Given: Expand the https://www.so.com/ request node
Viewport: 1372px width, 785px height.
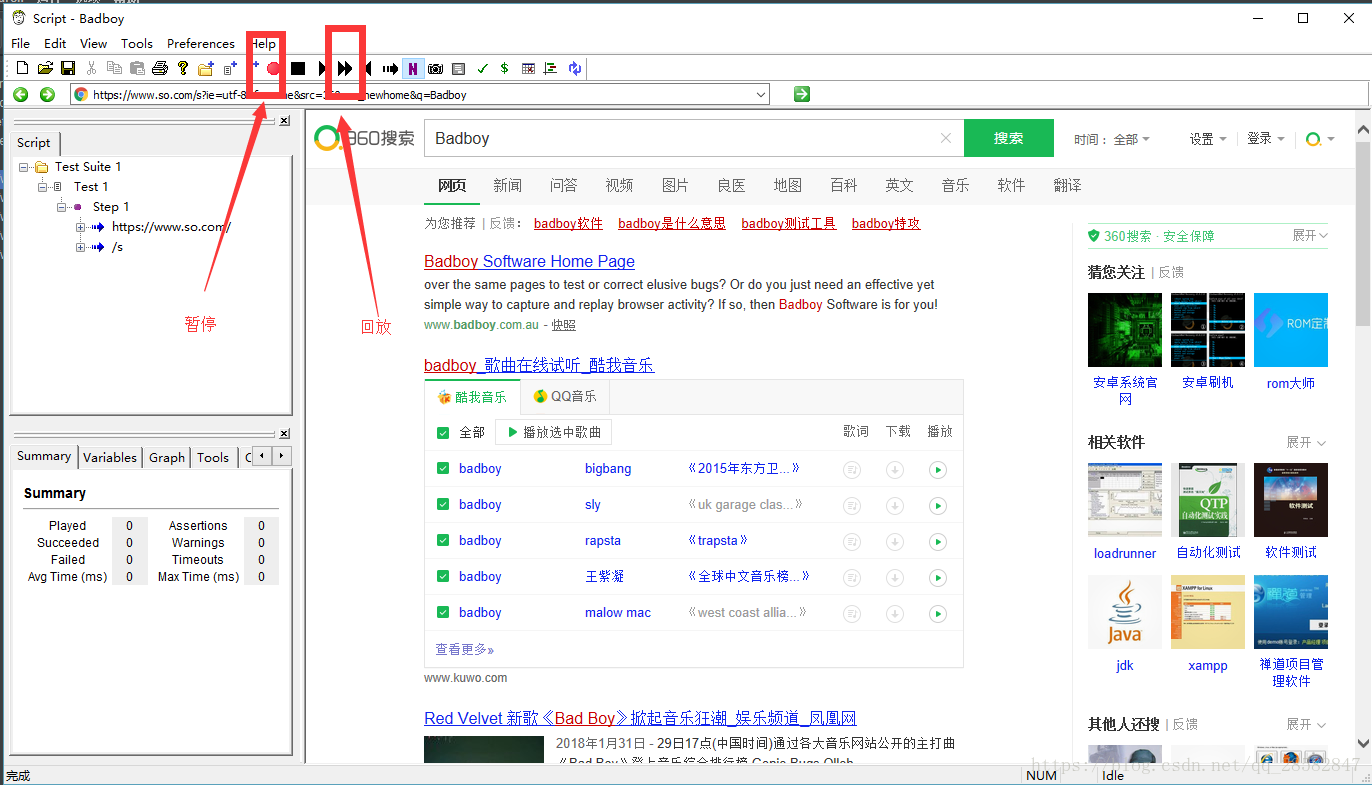Looking at the screenshot, I should pos(81,227).
